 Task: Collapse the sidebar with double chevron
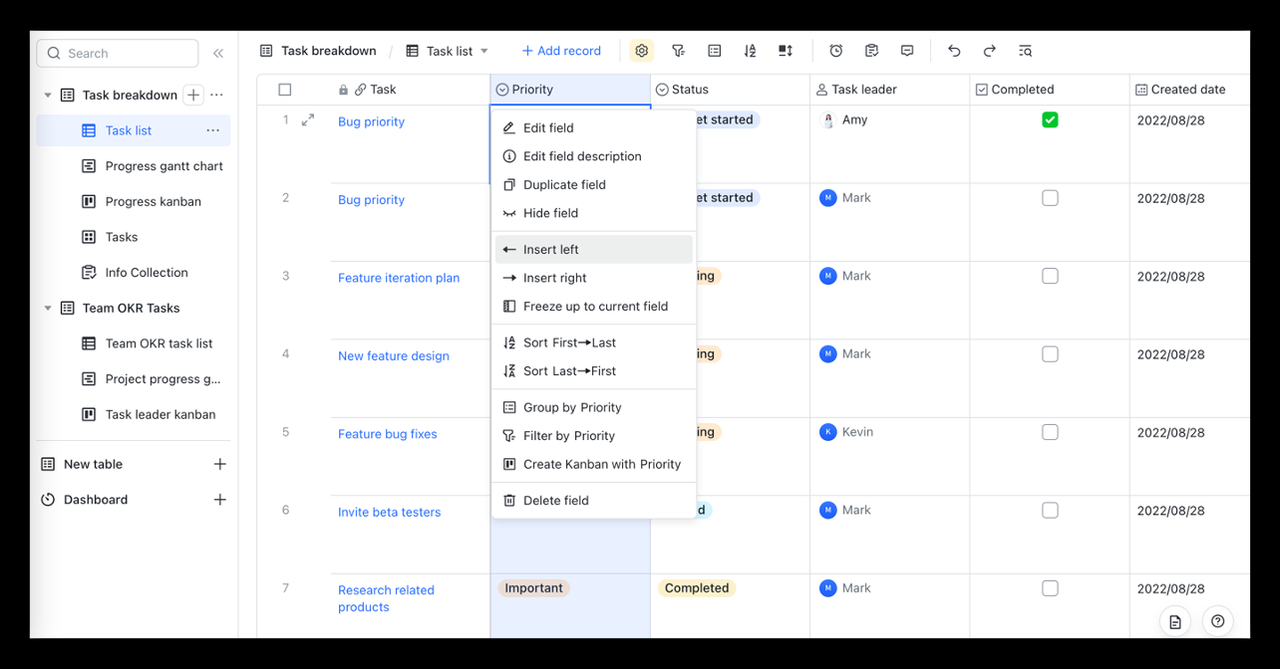pyautogui.click(x=218, y=53)
